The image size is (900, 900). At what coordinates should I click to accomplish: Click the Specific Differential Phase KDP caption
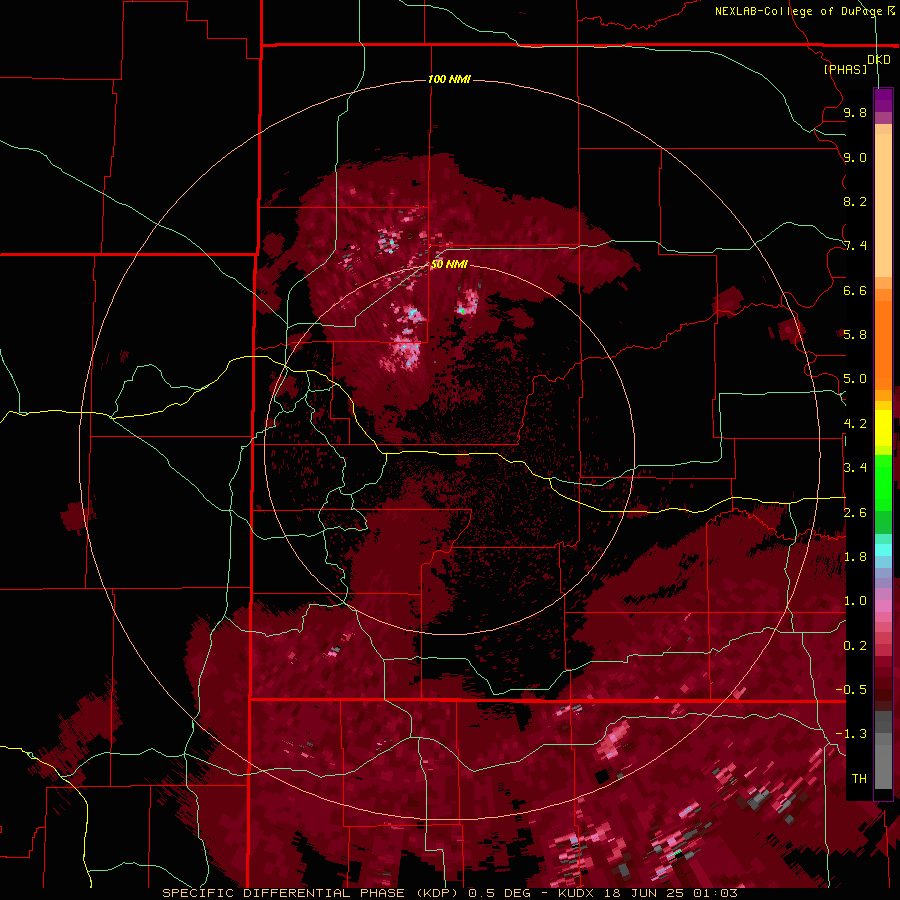(310, 893)
